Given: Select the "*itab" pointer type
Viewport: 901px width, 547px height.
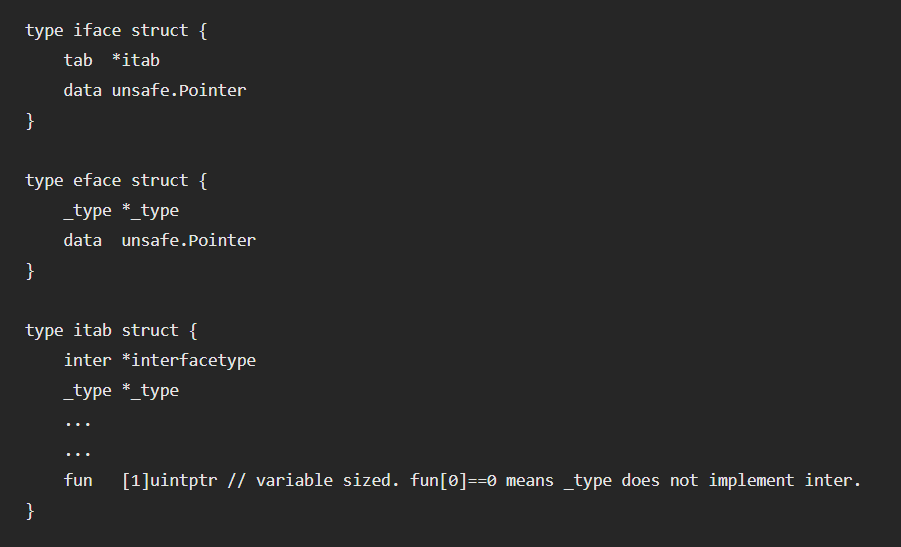Looking at the screenshot, I should tap(135, 60).
